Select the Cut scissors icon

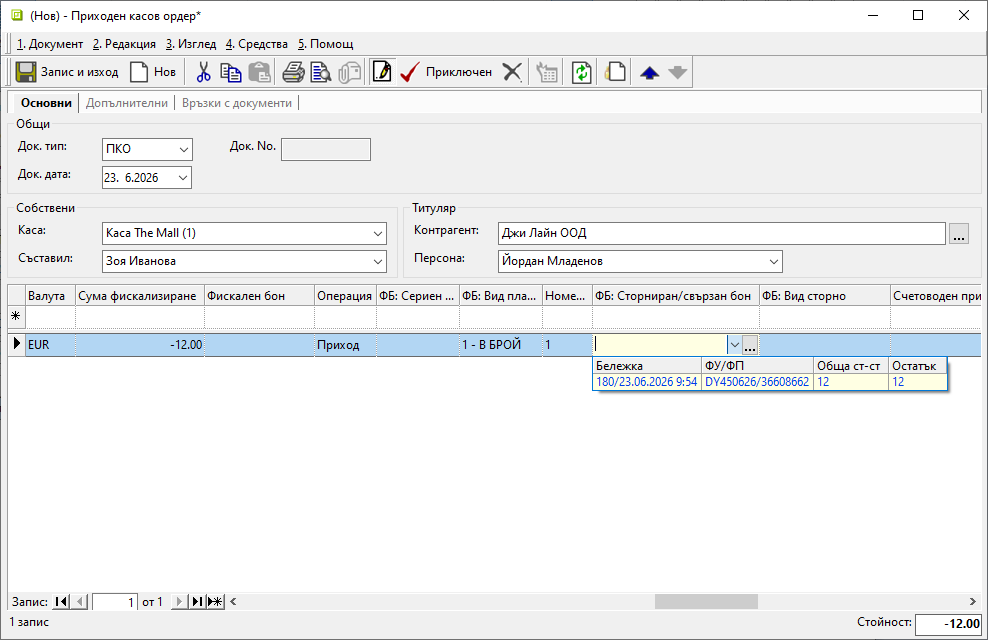203,72
